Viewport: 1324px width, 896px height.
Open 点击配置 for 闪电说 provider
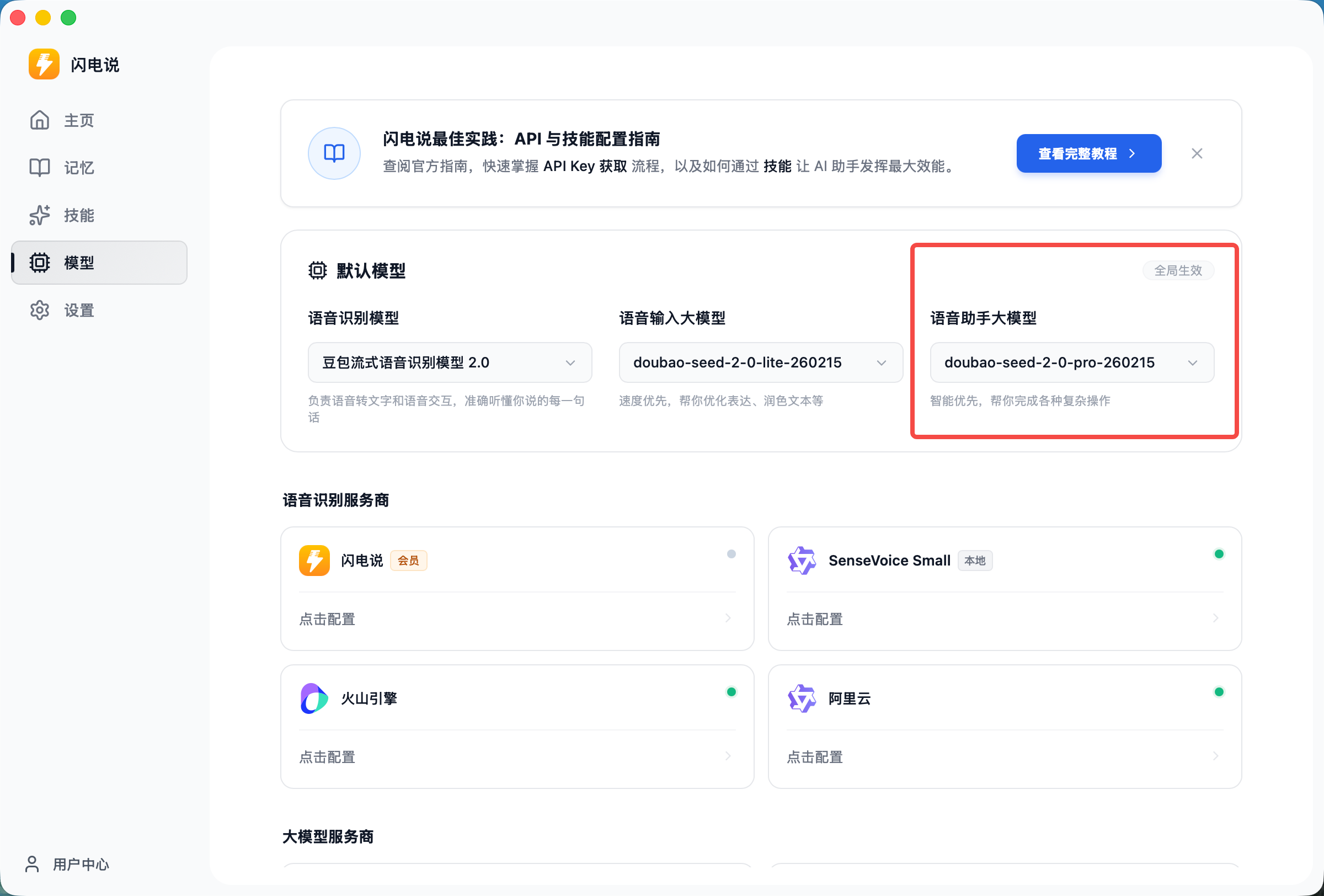tap(517, 619)
